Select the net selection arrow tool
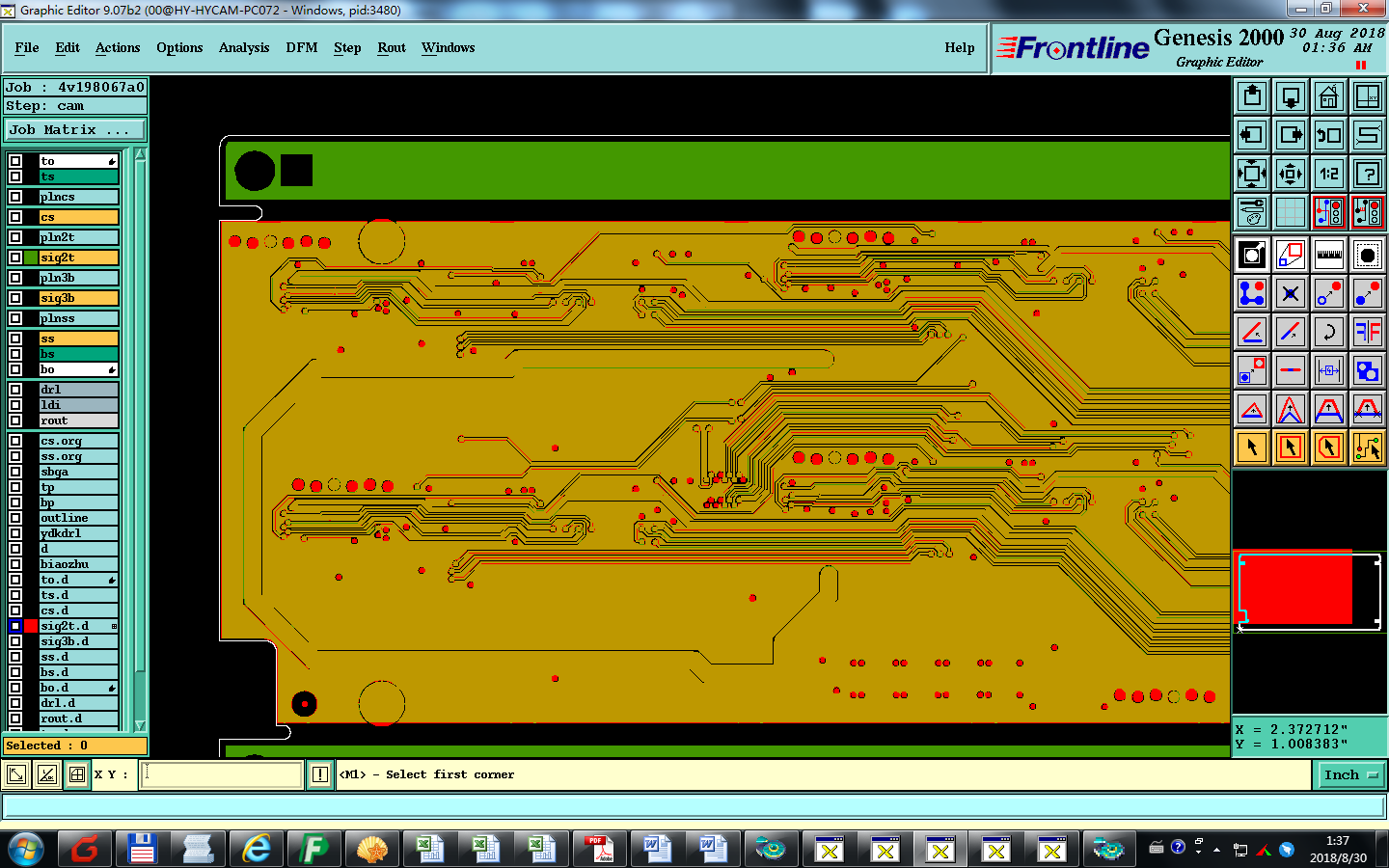1389x868 pixels. [1368, 448]
